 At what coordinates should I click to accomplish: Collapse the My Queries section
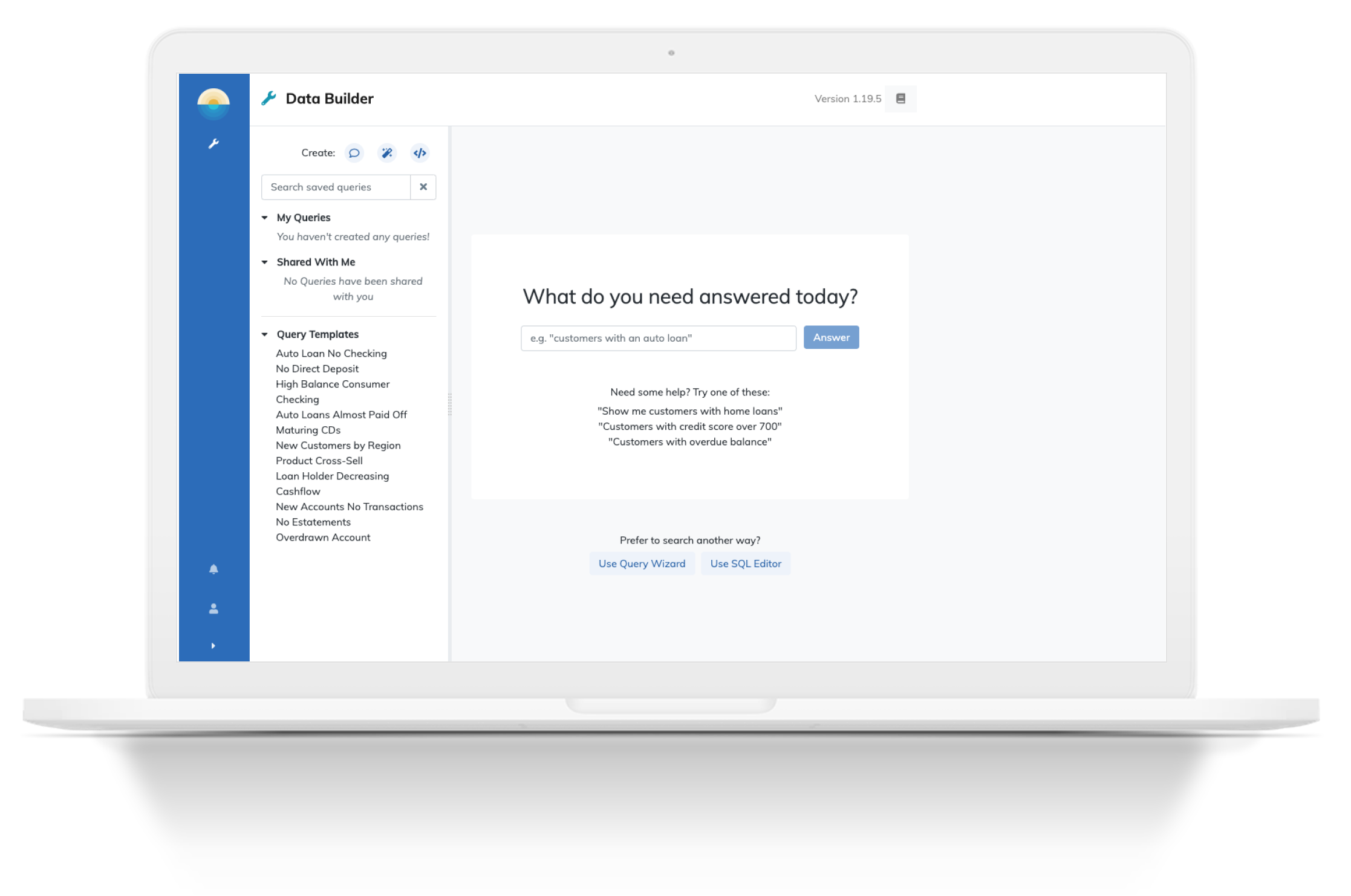[x=264, y=217]
